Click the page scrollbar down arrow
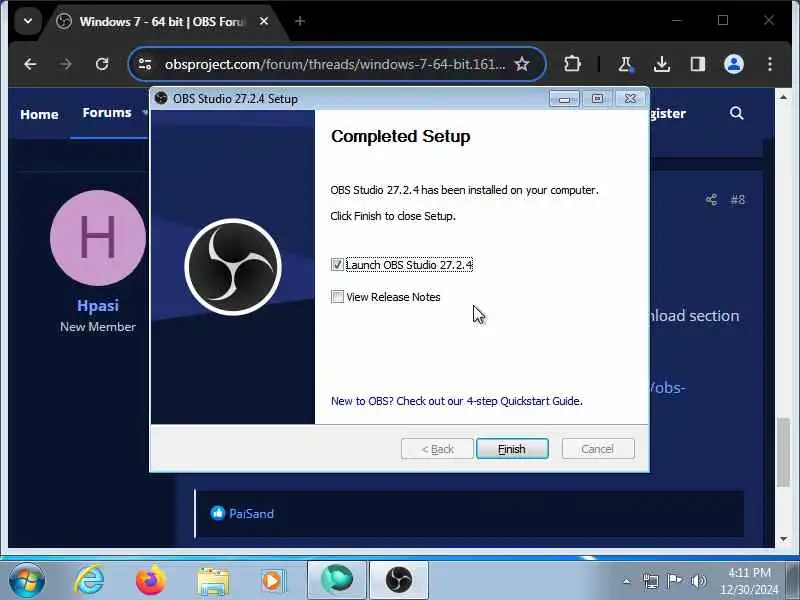This screenshot has width=800, height=600. coord(783,539)
